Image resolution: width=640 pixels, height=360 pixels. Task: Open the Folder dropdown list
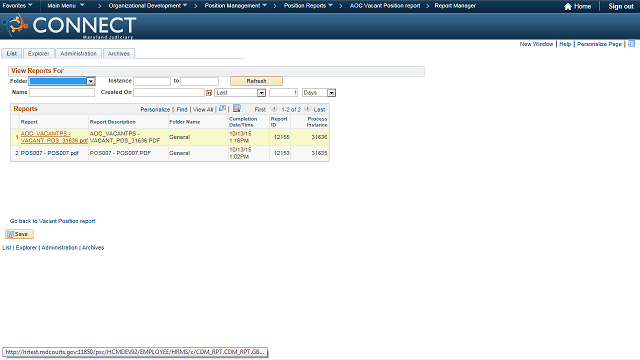coord(62,81)
